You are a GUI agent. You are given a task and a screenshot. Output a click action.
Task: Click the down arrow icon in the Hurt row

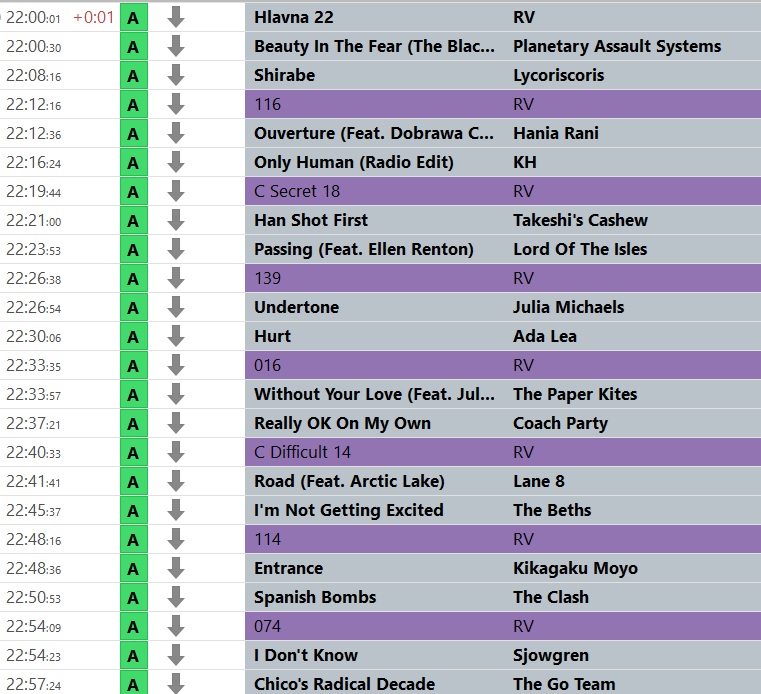point(176,336)
